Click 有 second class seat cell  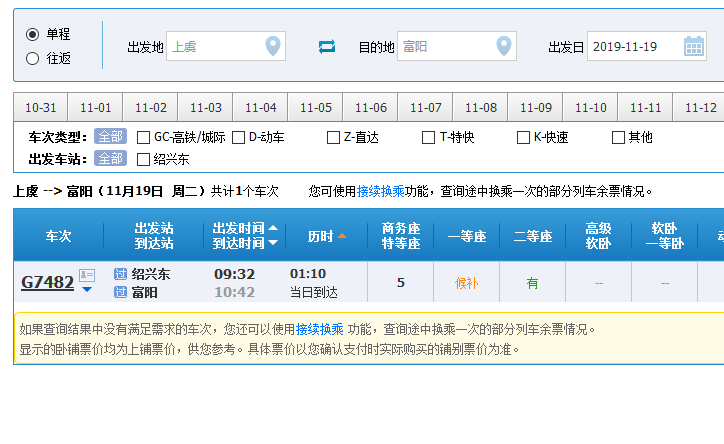532,283
